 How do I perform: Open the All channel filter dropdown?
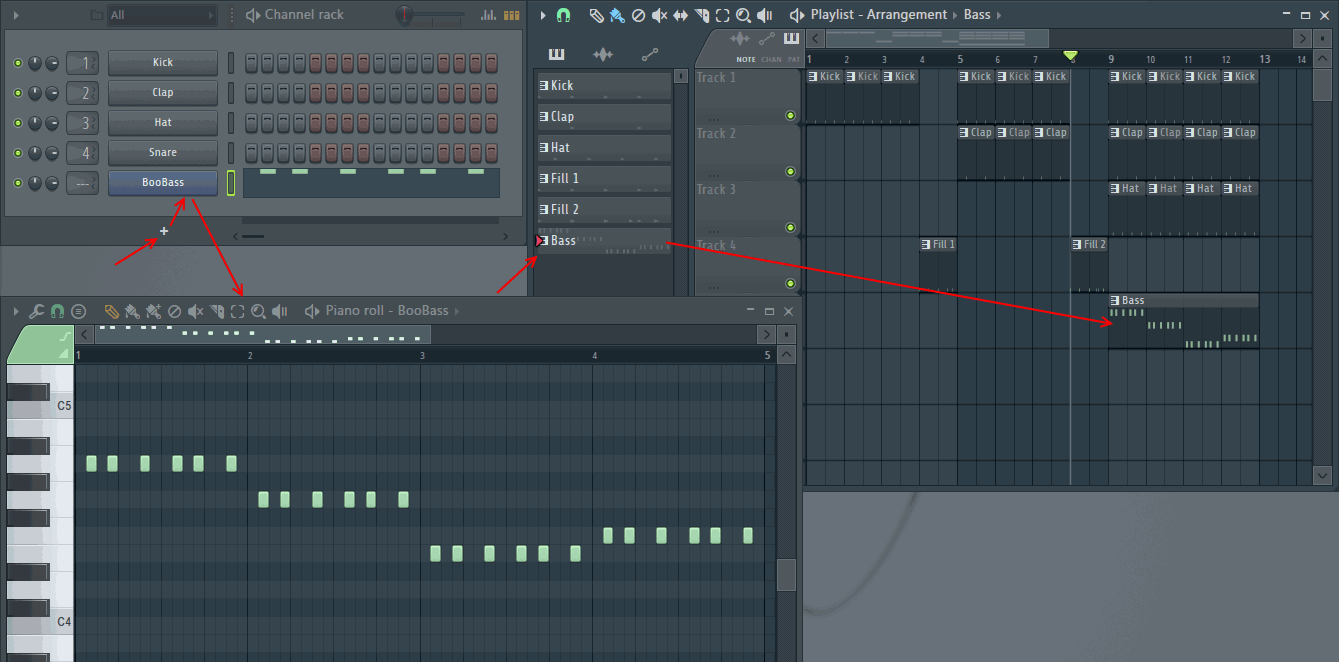tap(160, 15)
